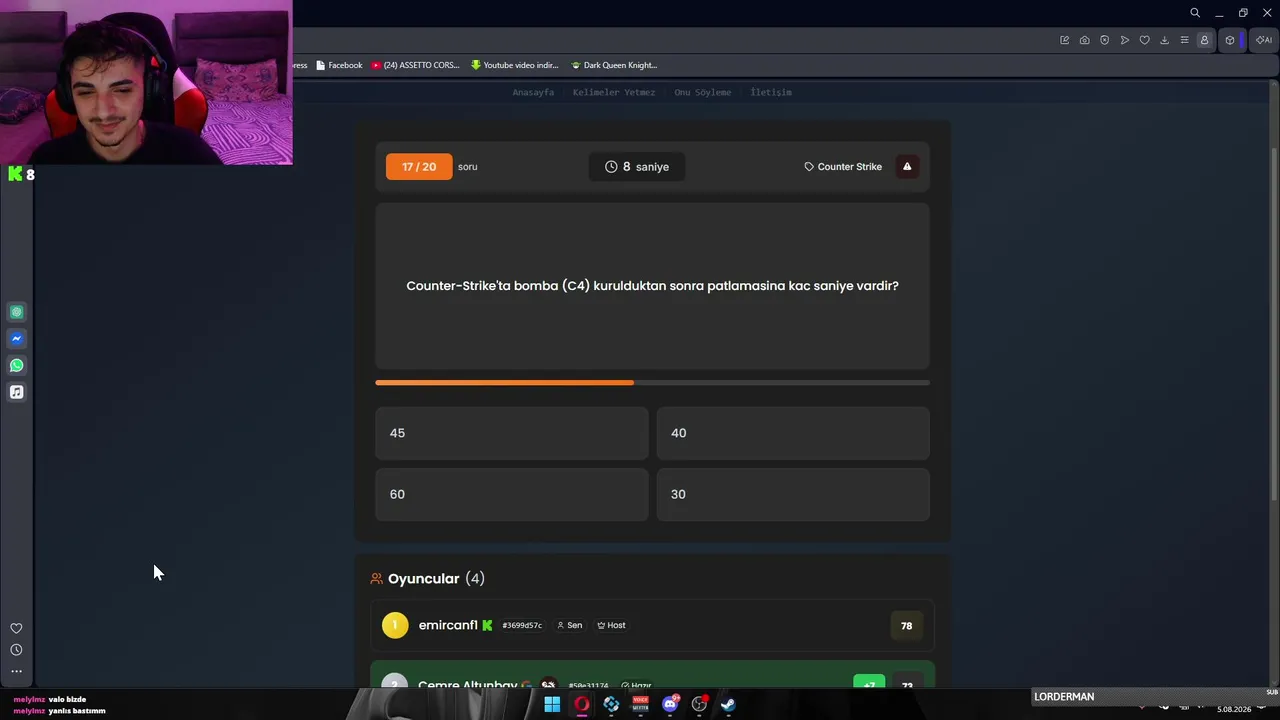Go to Anasayfa in the site navigation
The height and width of the screenshot is (720, 1280).
[533, 92]
